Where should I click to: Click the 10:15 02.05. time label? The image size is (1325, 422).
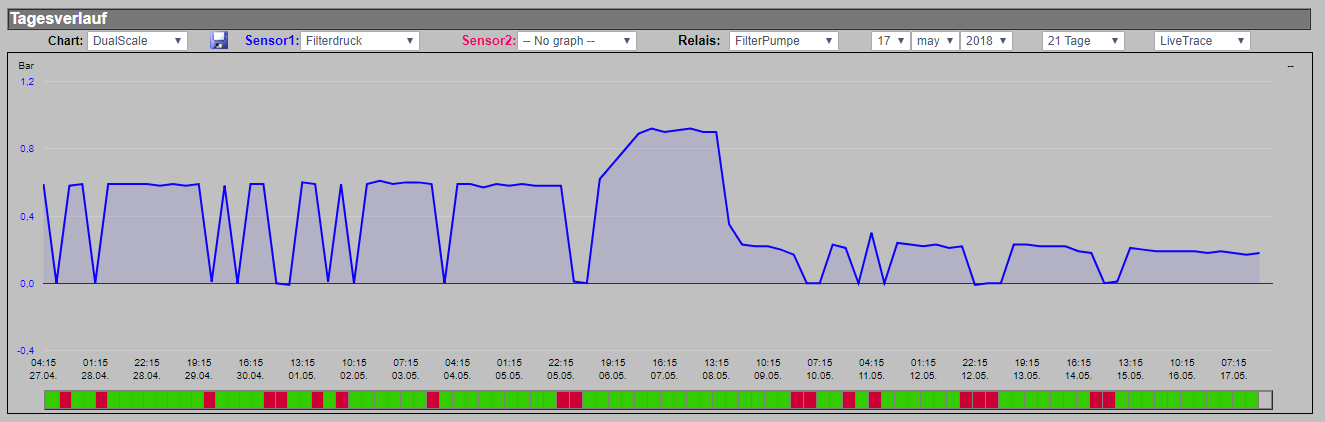point(354,369)
